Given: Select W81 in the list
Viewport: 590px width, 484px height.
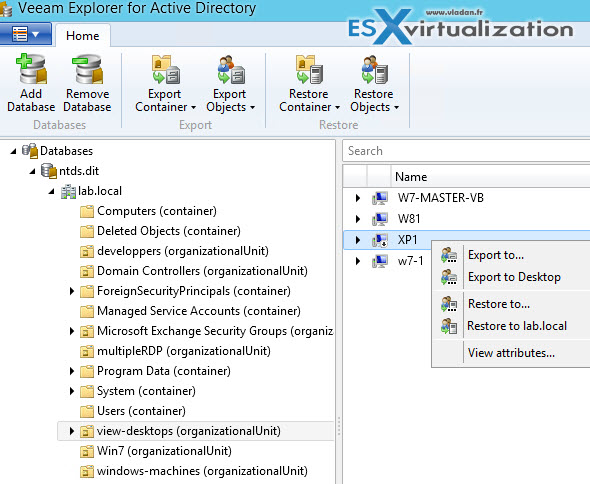Looking at the screenshot, I should coord(409,219).
